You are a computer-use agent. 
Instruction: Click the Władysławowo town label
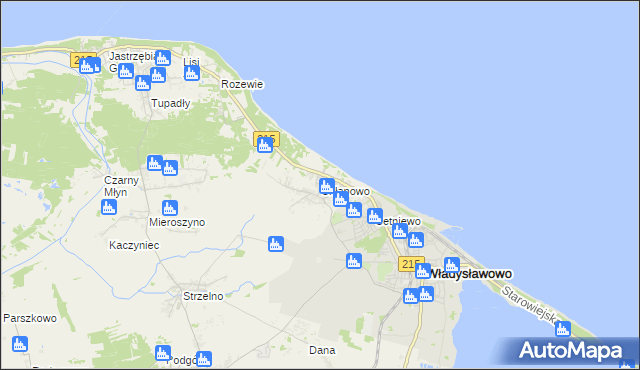(x=471, y=274)
